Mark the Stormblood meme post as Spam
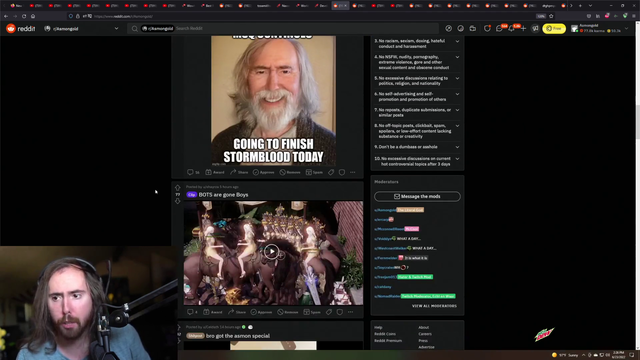The width and height of the screenshot is (640, 360). (314, 172)
